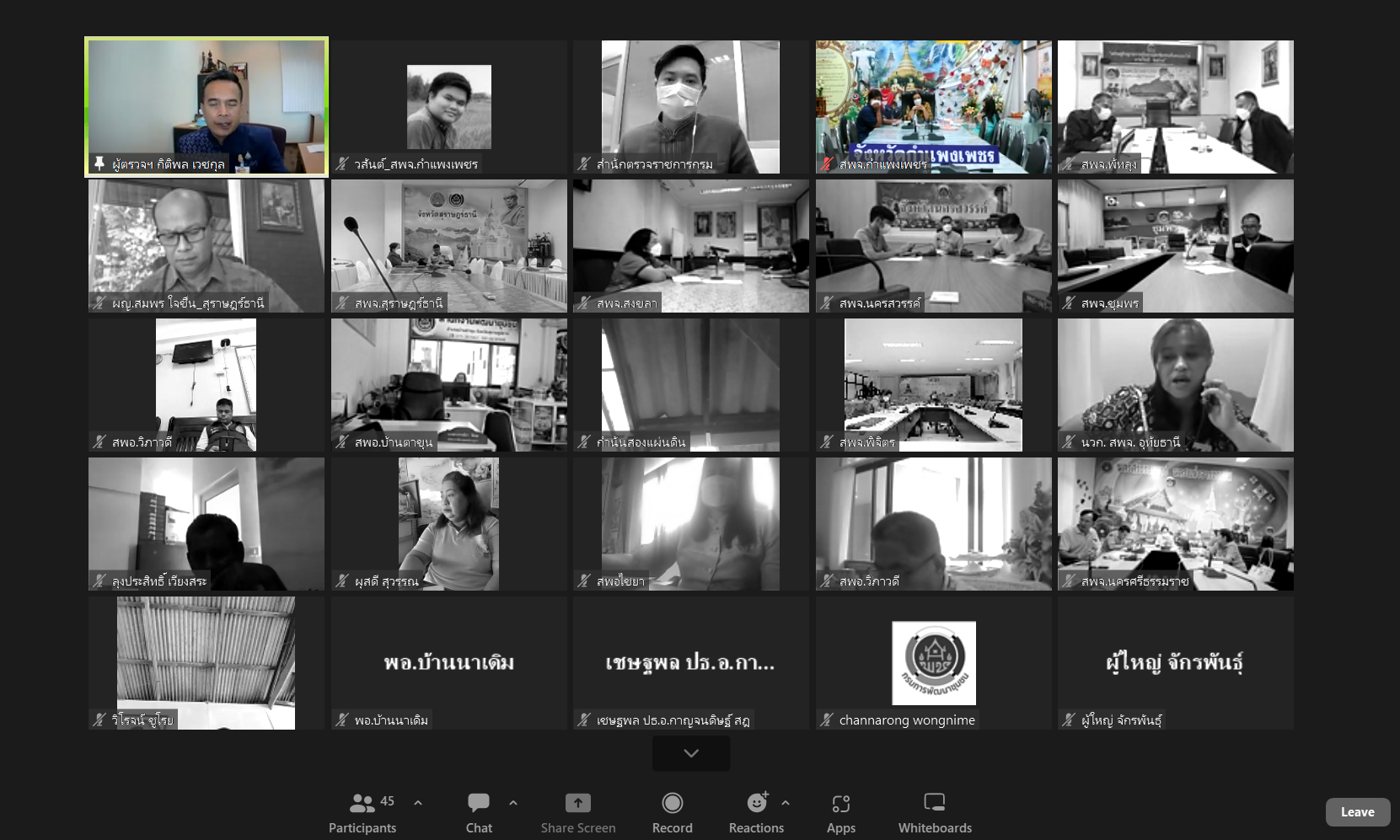Image resolution: width=1400 pixels, height=840 pixels.
Task: Click name label ลุงประสิทธิ์ เวียงสระ
Action: click(159, 581)
